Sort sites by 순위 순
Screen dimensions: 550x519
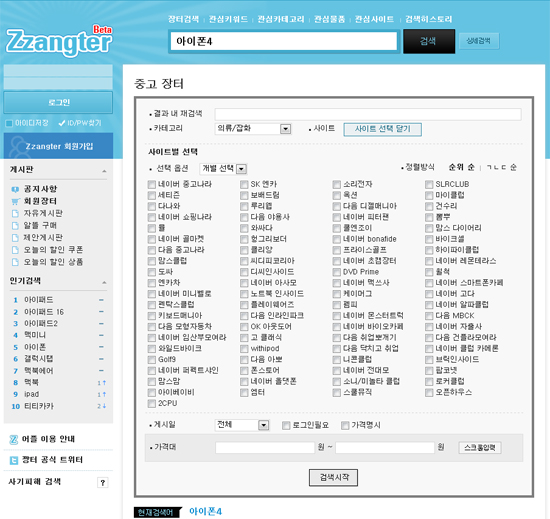coord(462,167)
